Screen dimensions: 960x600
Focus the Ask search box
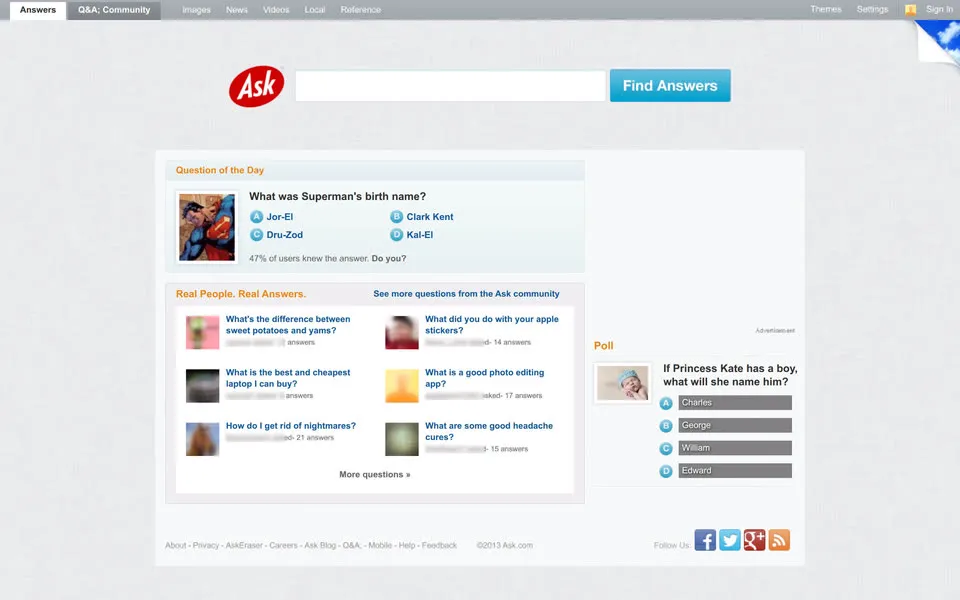click(450, 86)
